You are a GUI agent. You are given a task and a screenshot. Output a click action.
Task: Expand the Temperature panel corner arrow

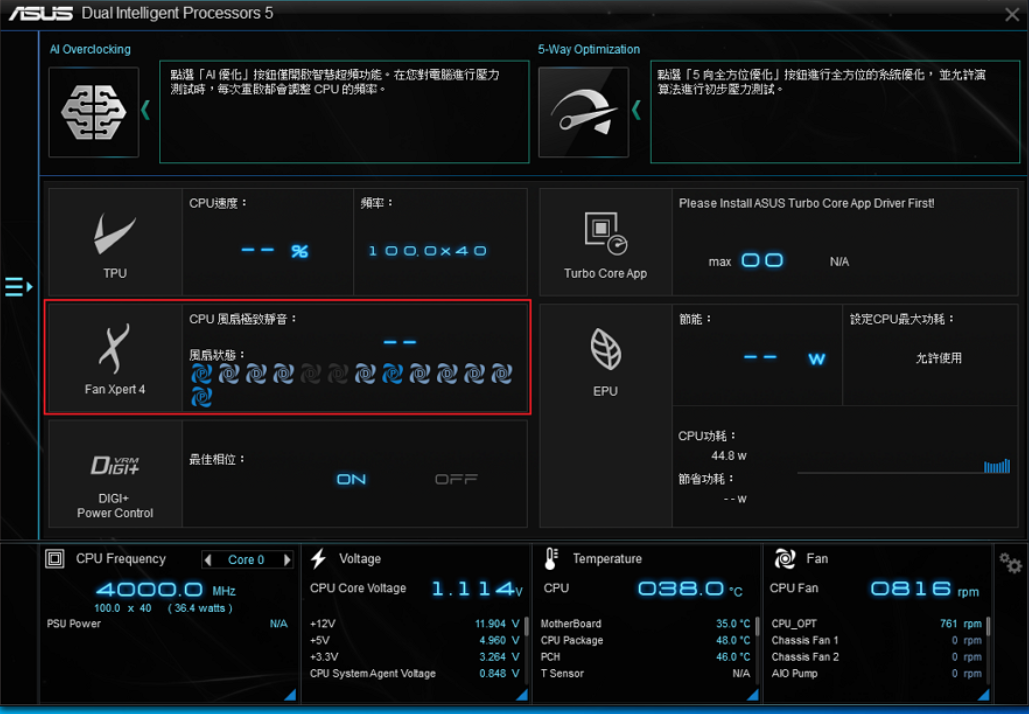click(x=749, y=694)
